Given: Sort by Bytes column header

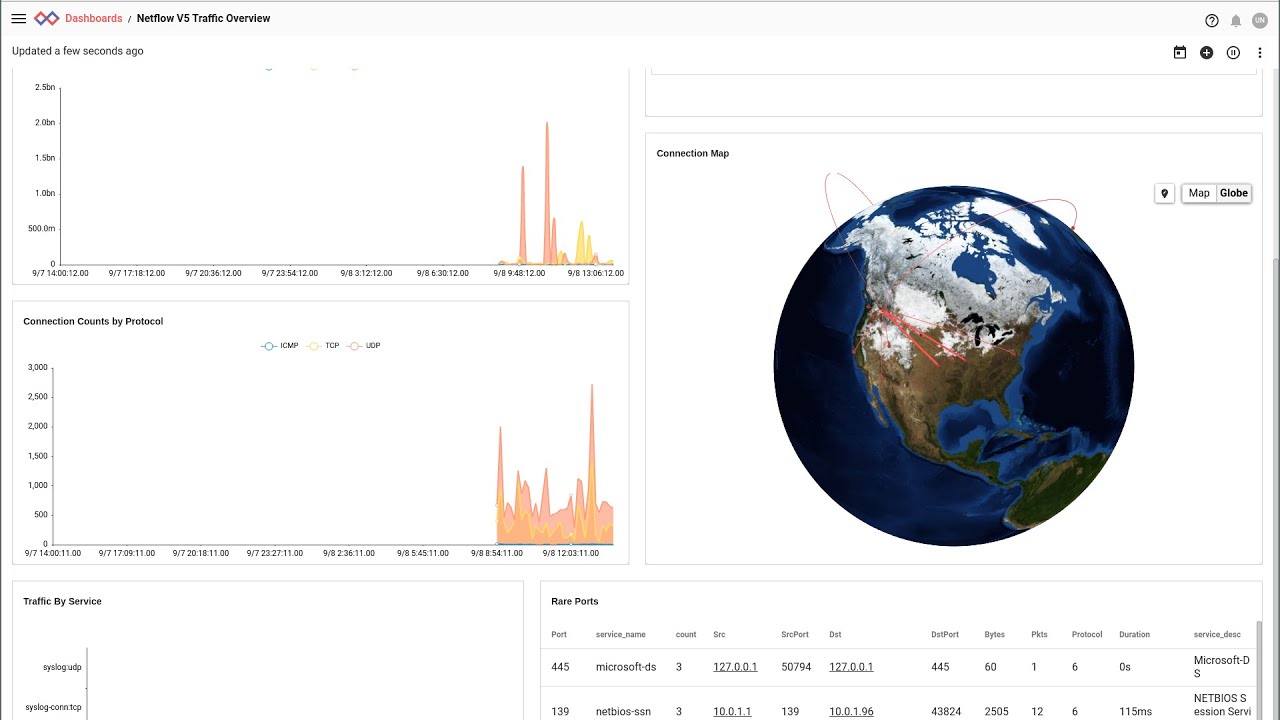Looking at the screenshot, I should (x=995, y=634).
